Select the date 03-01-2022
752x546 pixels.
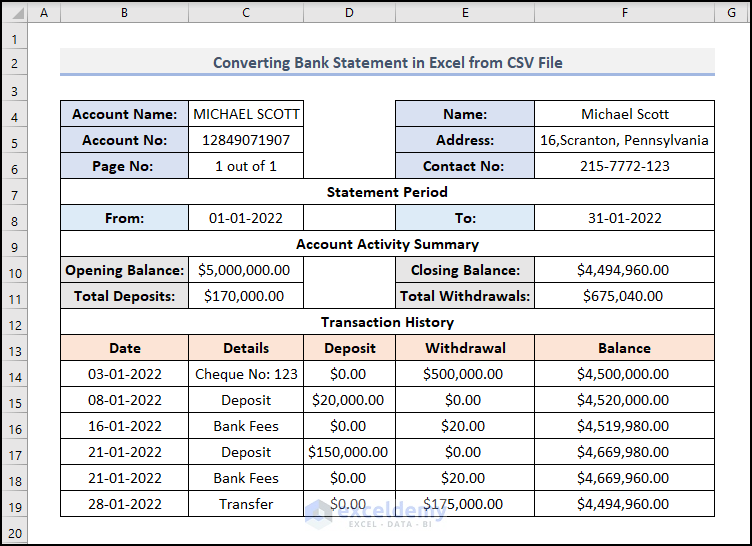click(x=125, y=374)
